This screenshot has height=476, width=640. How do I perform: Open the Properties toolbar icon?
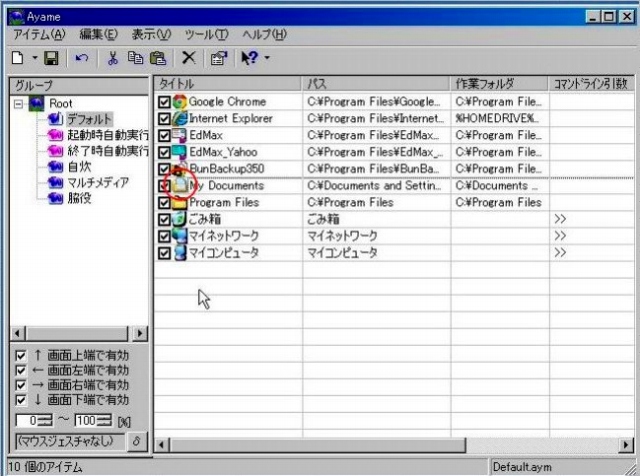click(219, 58)
